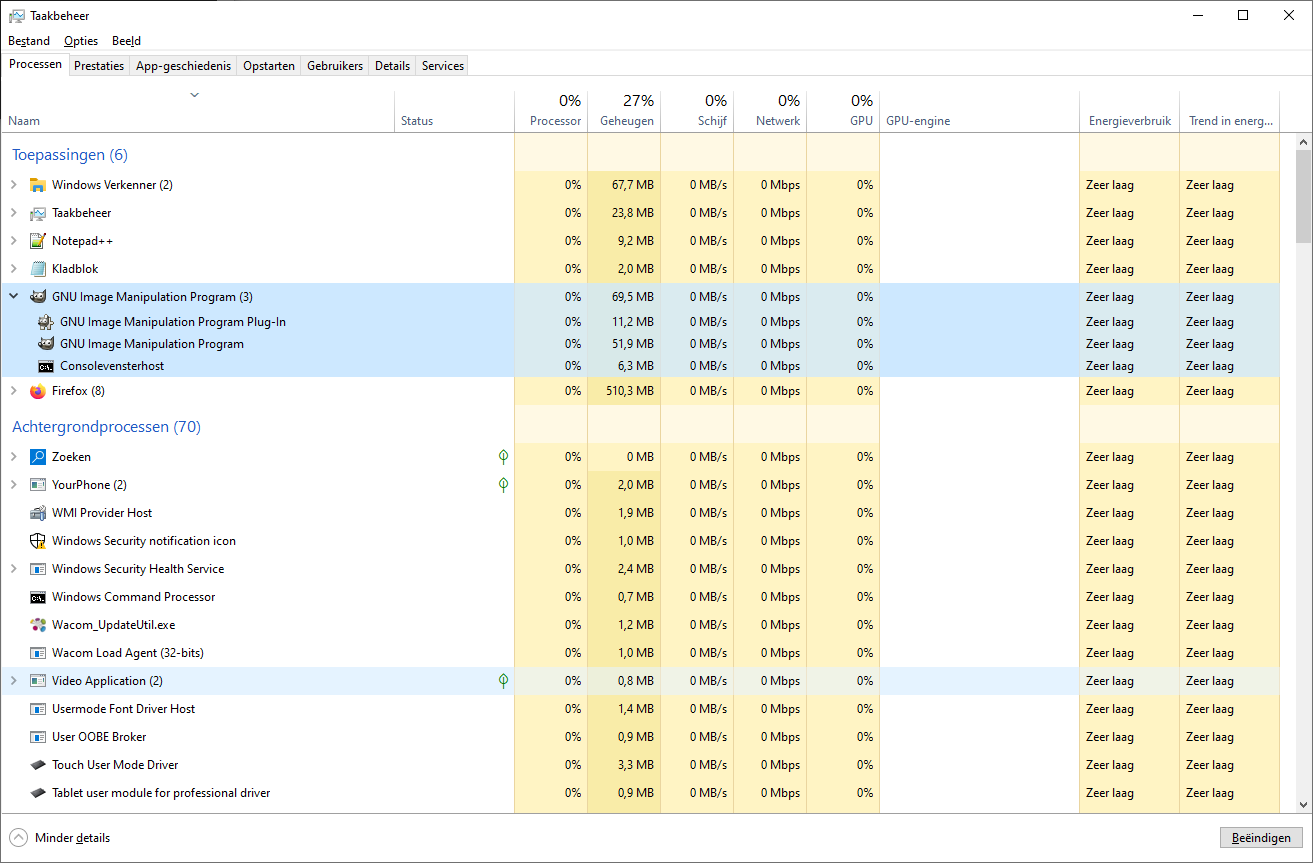Click the green leaf status icon for Video Application
Image resolution: width=1313 pixels, height=863 pixels.
click(x=504, y=681)
